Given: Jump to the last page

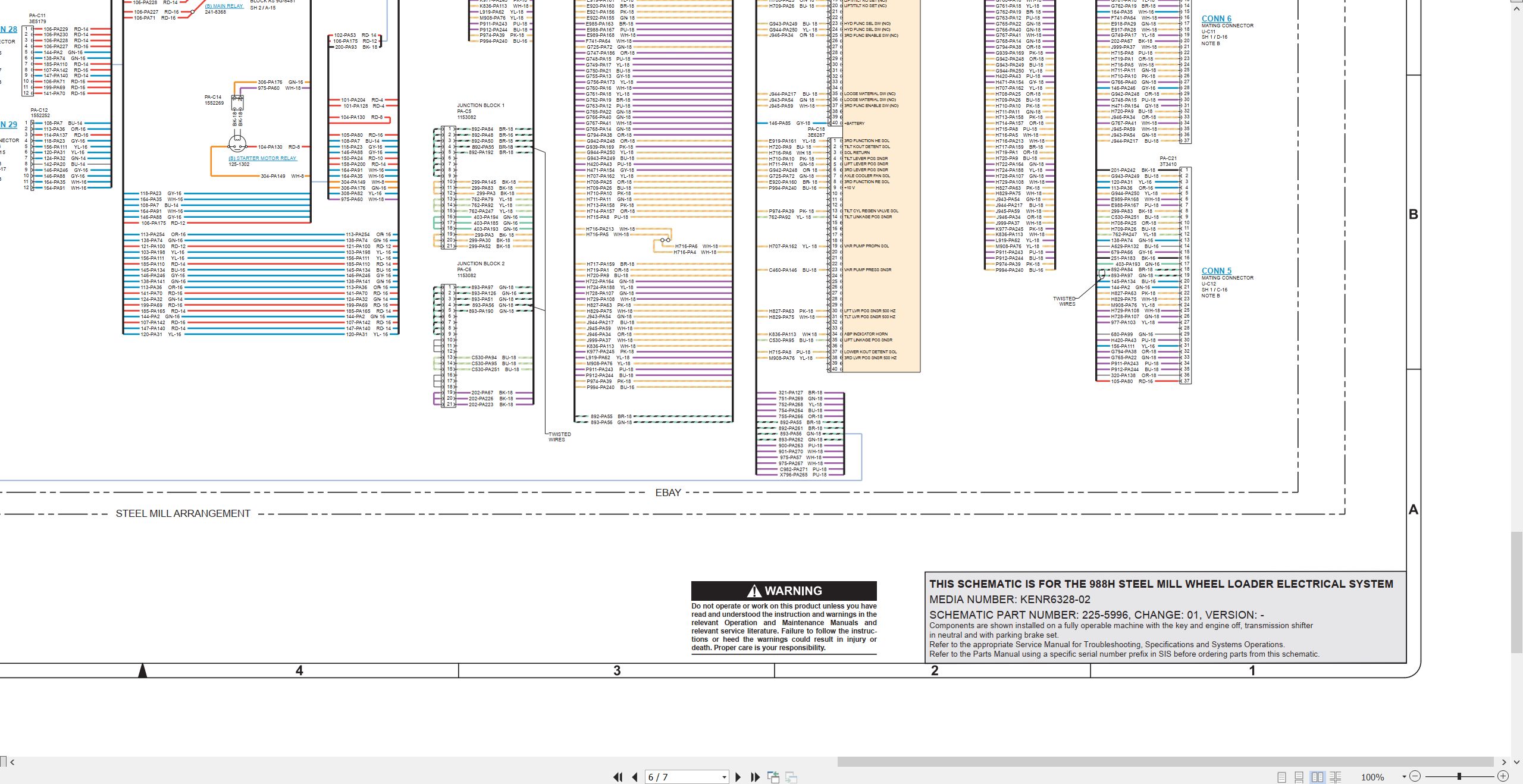Looking at the screenshot, I should pos(756,777).
